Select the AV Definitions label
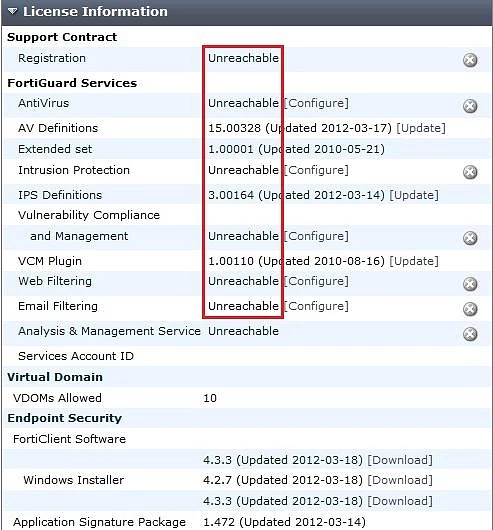493x530 pixels. pyautogui.click(x=58, y=128)
